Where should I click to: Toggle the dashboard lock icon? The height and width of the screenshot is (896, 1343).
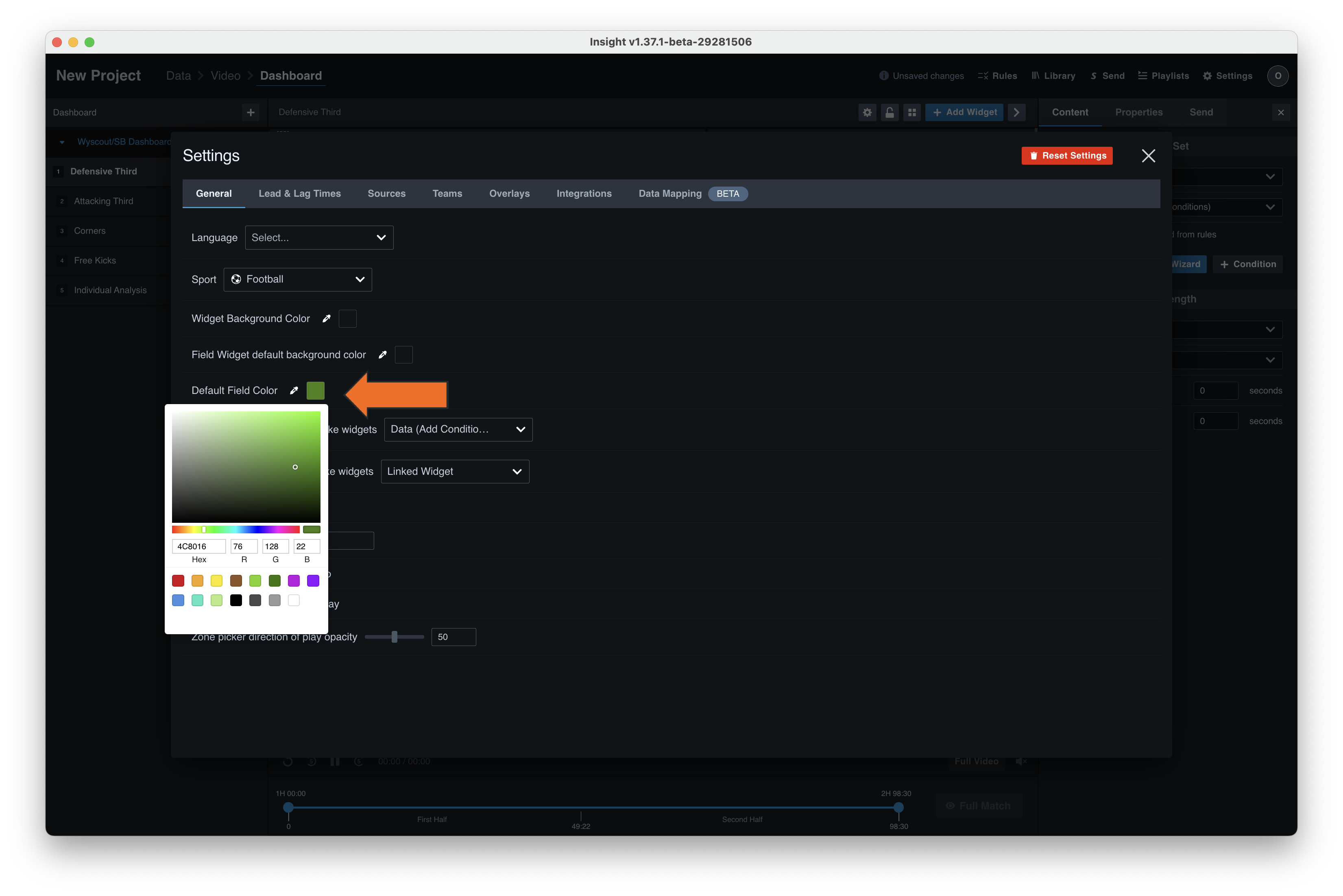890,113
